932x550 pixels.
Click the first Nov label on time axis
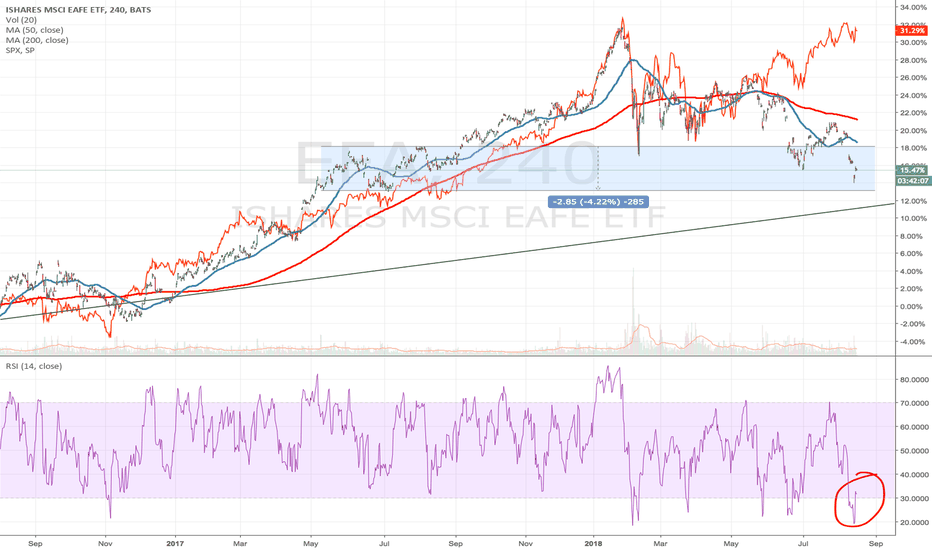(105, 543)
